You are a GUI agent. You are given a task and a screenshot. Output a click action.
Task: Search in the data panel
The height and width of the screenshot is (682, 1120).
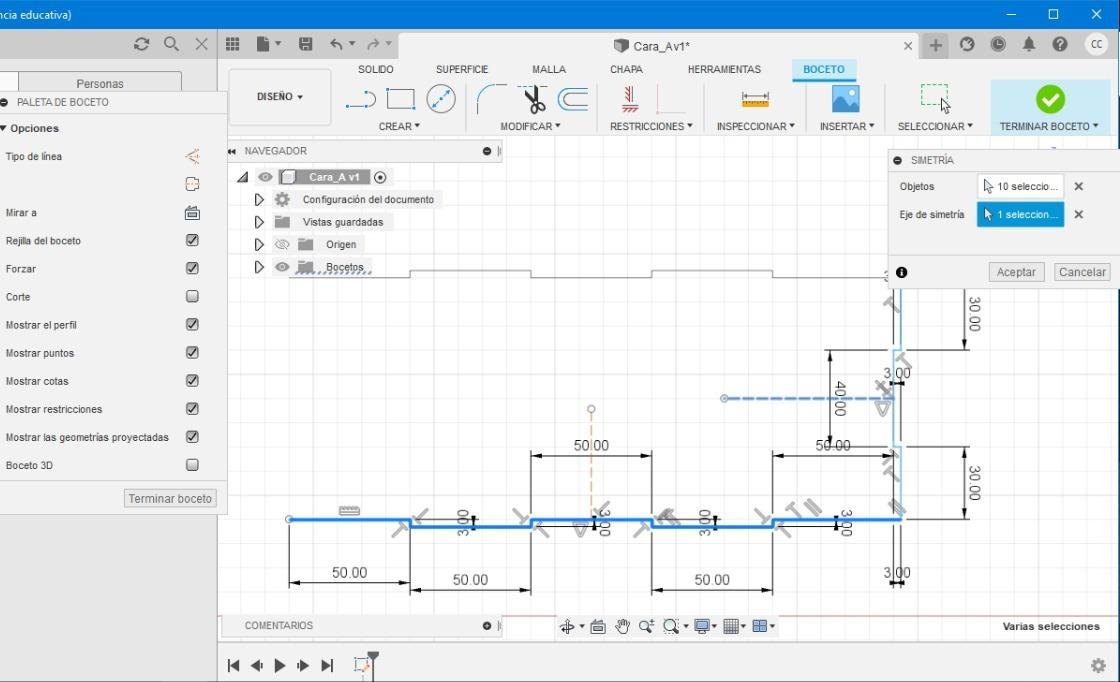171,44
